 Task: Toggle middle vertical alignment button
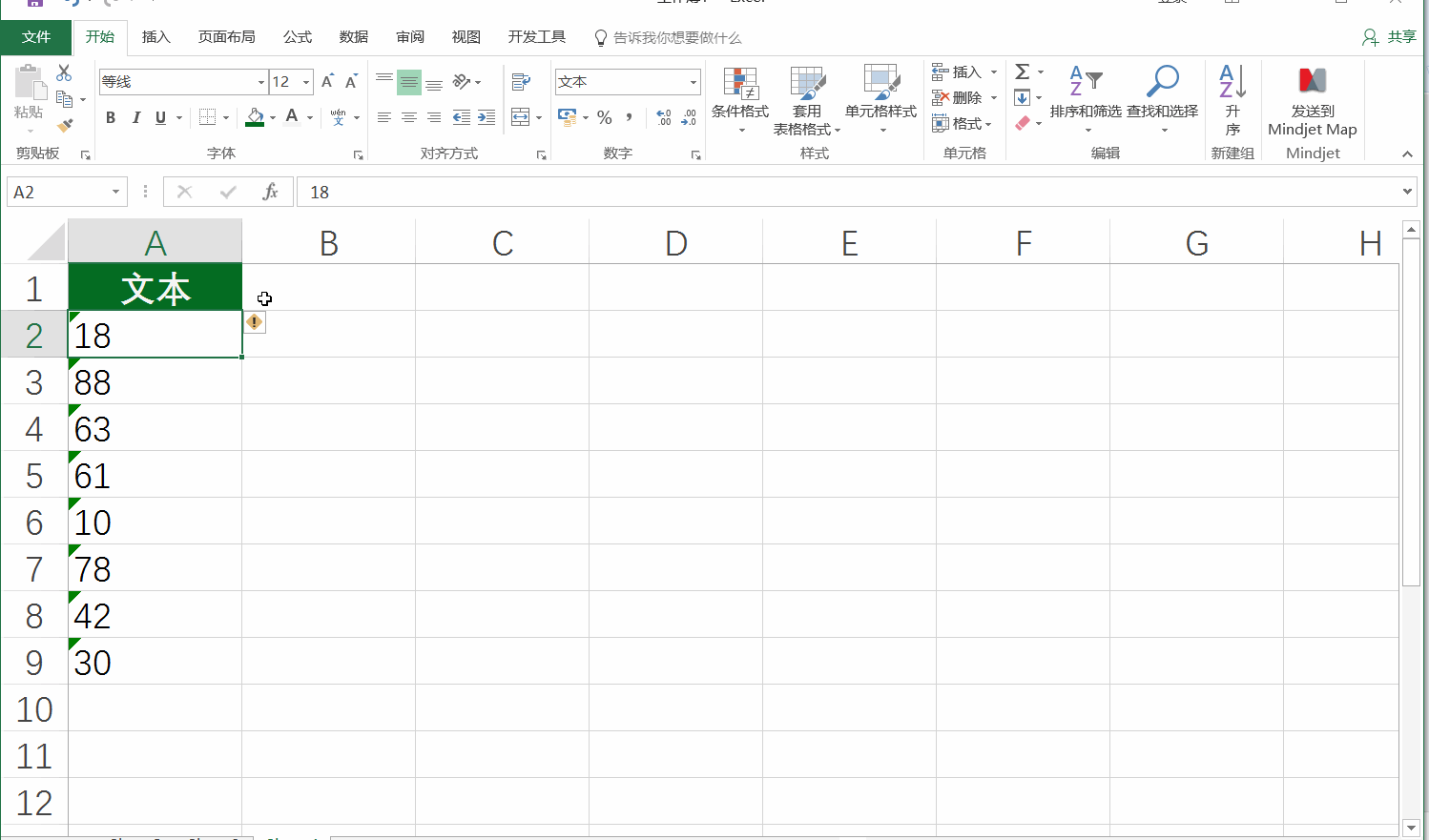click(408, 82)
